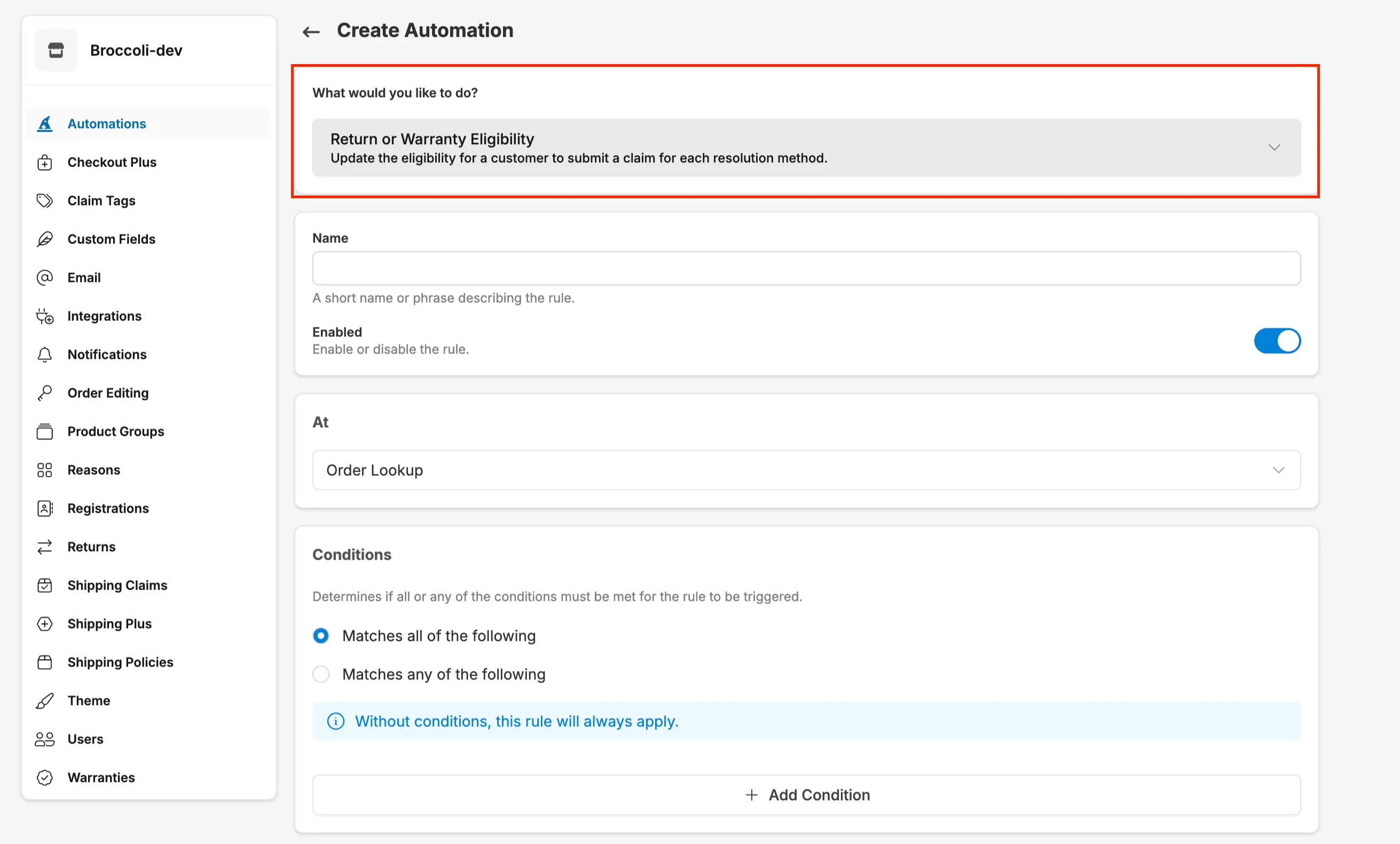Open Order Editing via the key icon
This screenshot has width=1400, height=844.
click(x=45, y=393)
